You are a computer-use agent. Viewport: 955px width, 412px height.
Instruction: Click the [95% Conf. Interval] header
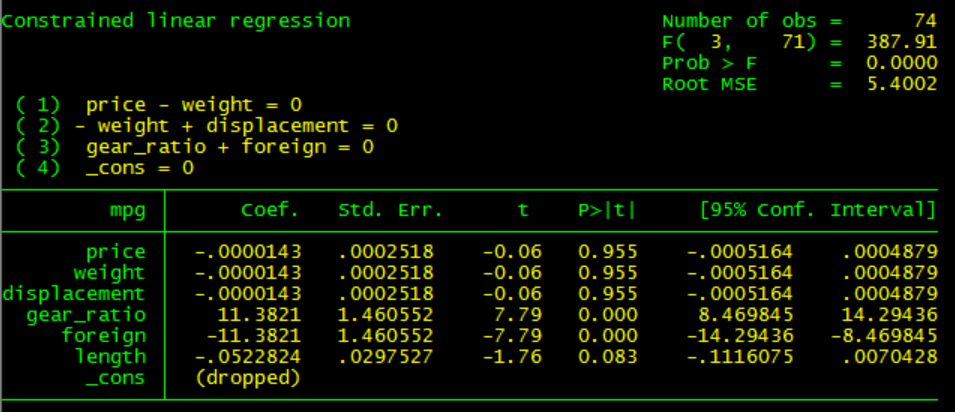[818, 211]
